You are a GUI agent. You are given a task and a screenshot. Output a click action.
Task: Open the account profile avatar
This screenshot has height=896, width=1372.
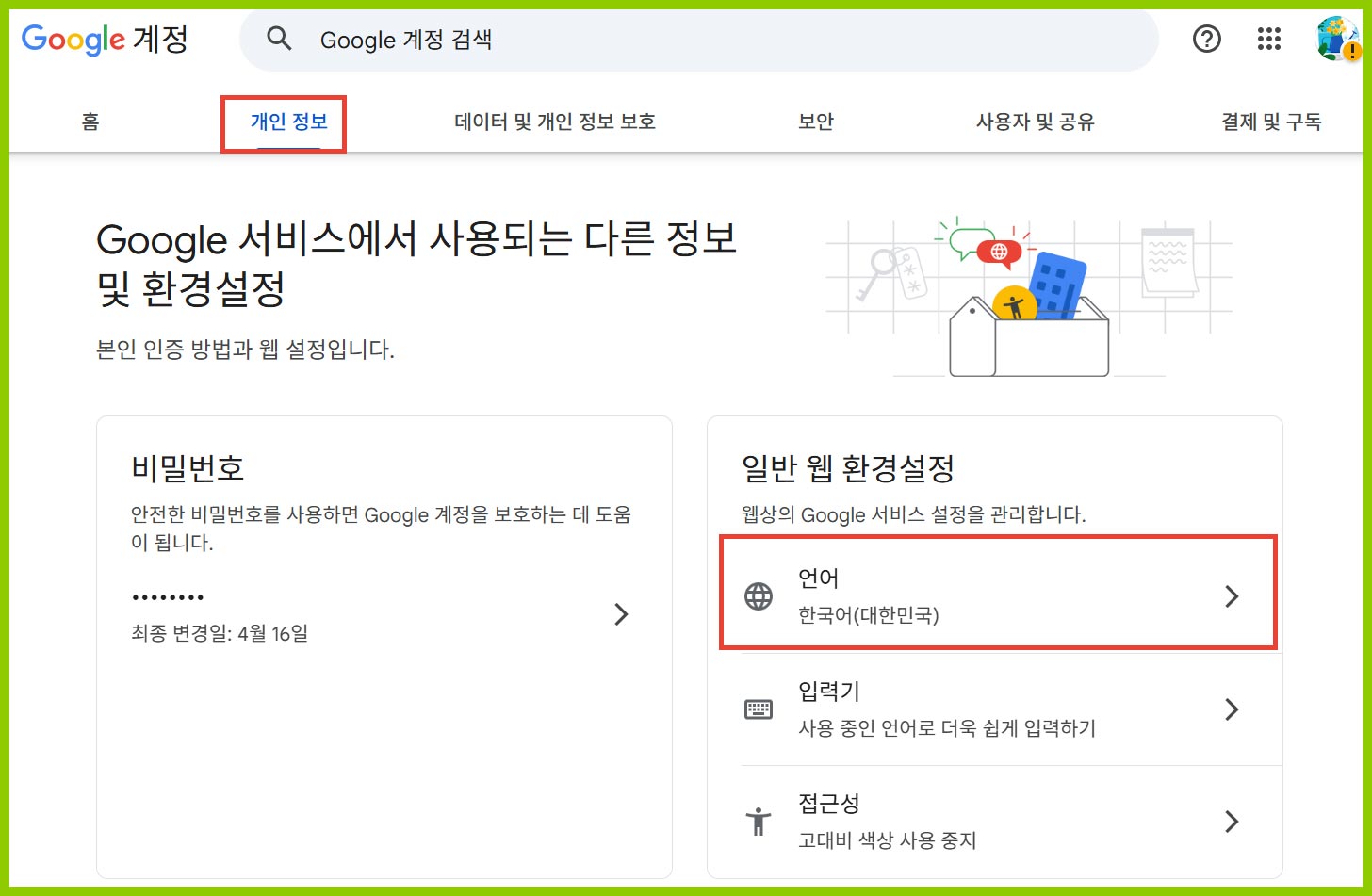[1337, 39]
